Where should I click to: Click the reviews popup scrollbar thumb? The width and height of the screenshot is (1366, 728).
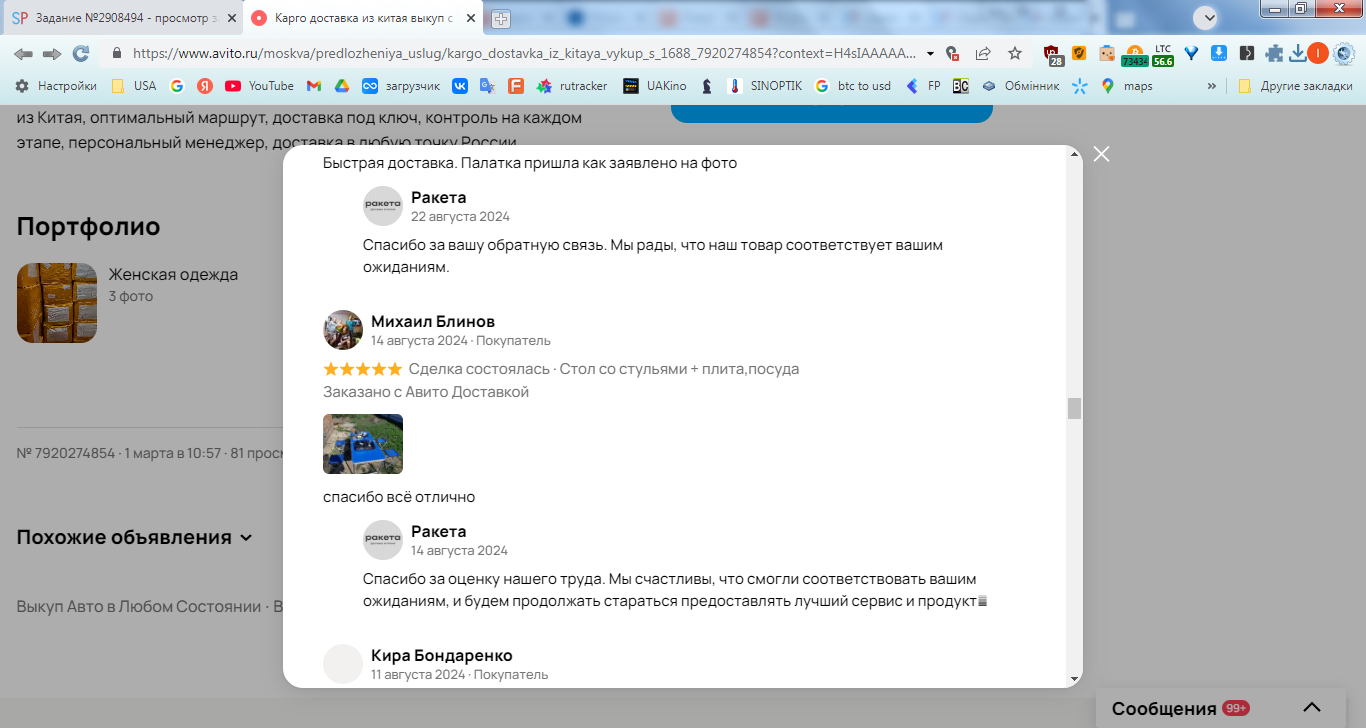[1075, 408]
